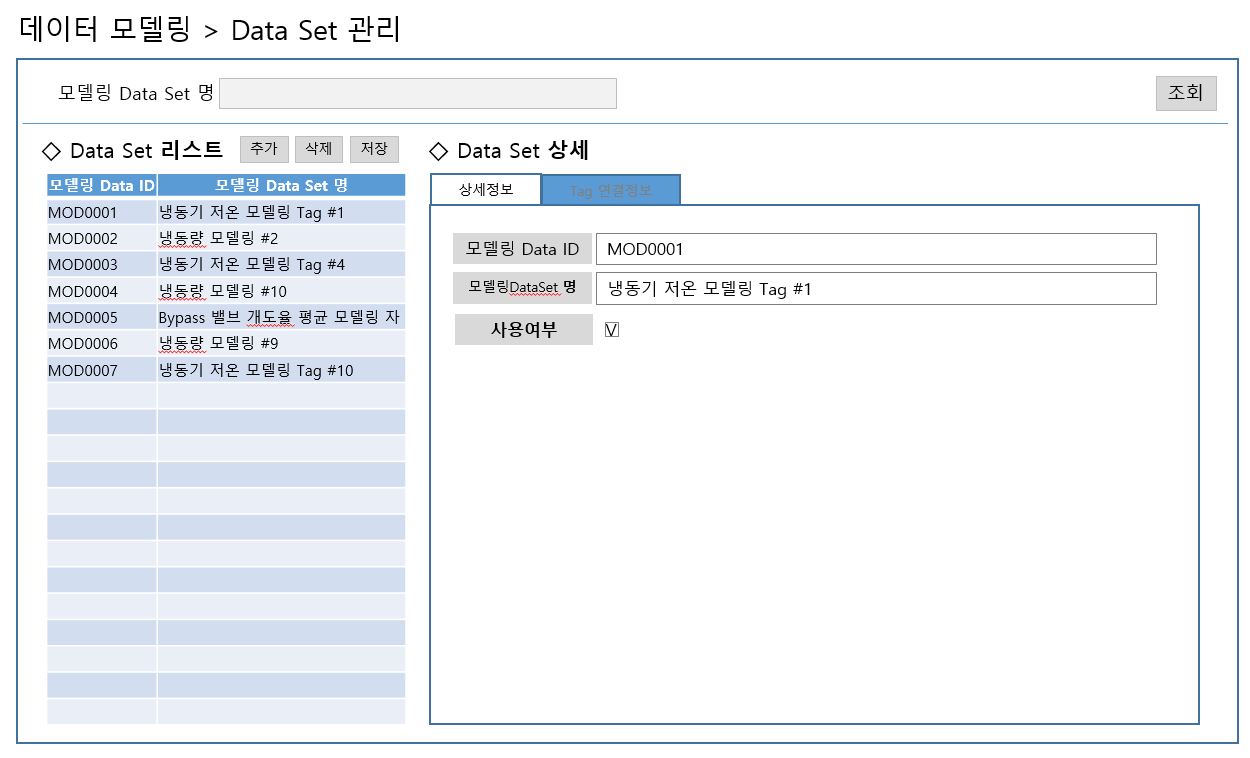
Task: Switch to the Tag 연결정보 tab
Action: click(610, 190)
